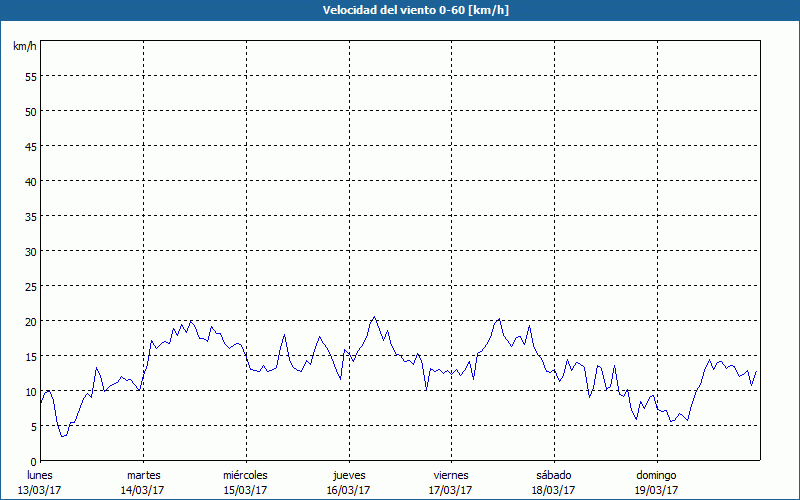Click the 0 tick on the y-axis
800x500 pixels.
coord(33,461)
